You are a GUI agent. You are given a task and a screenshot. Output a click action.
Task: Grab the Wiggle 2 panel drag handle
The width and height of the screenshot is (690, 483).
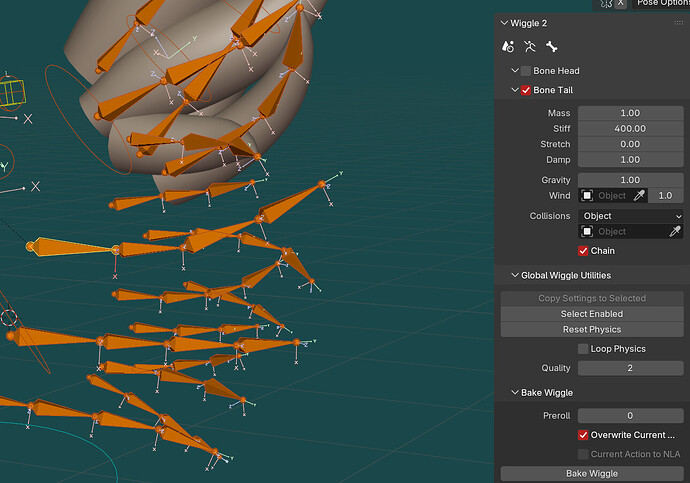[x=678, y=23]
